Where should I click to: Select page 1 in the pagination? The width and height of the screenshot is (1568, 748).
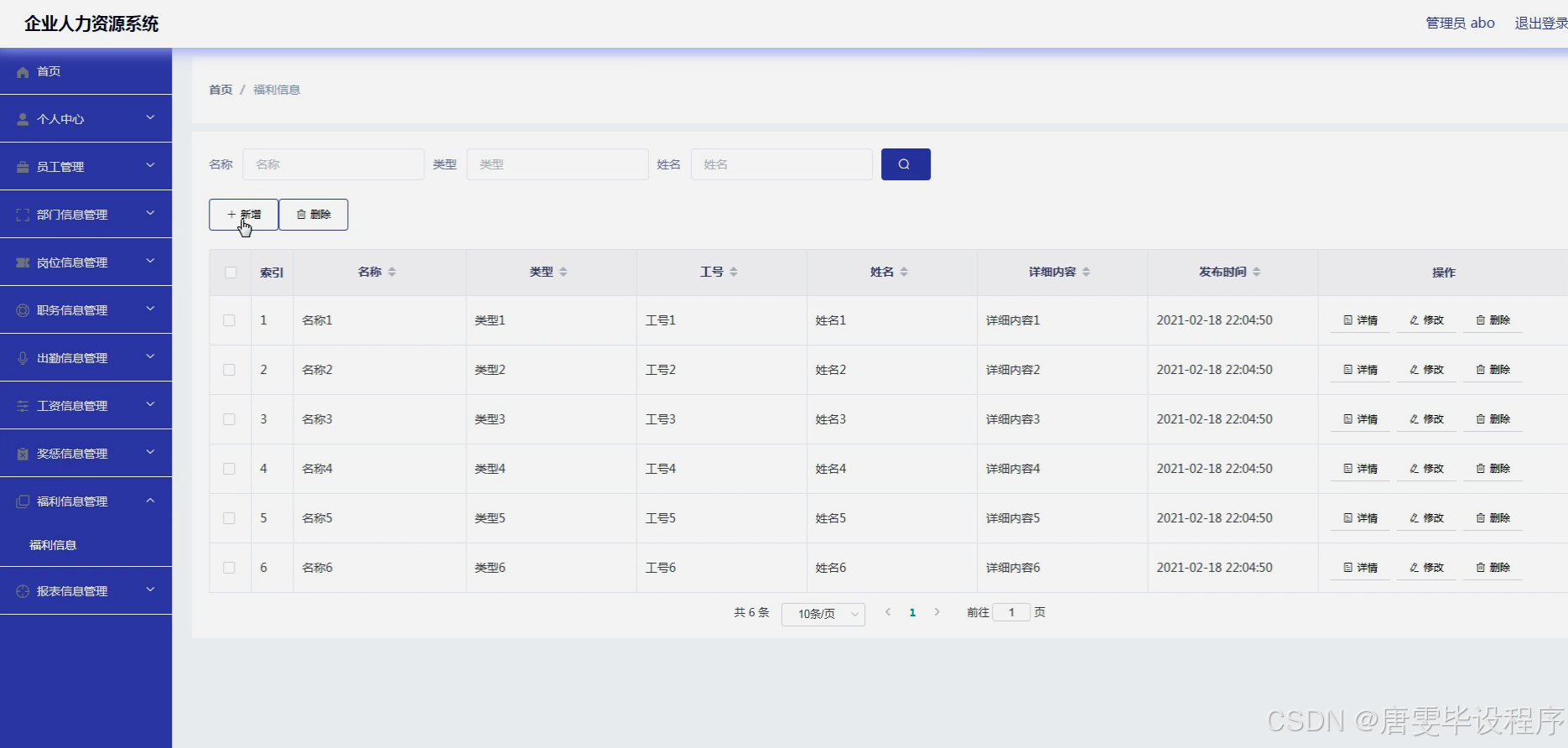tap(912, 613)
